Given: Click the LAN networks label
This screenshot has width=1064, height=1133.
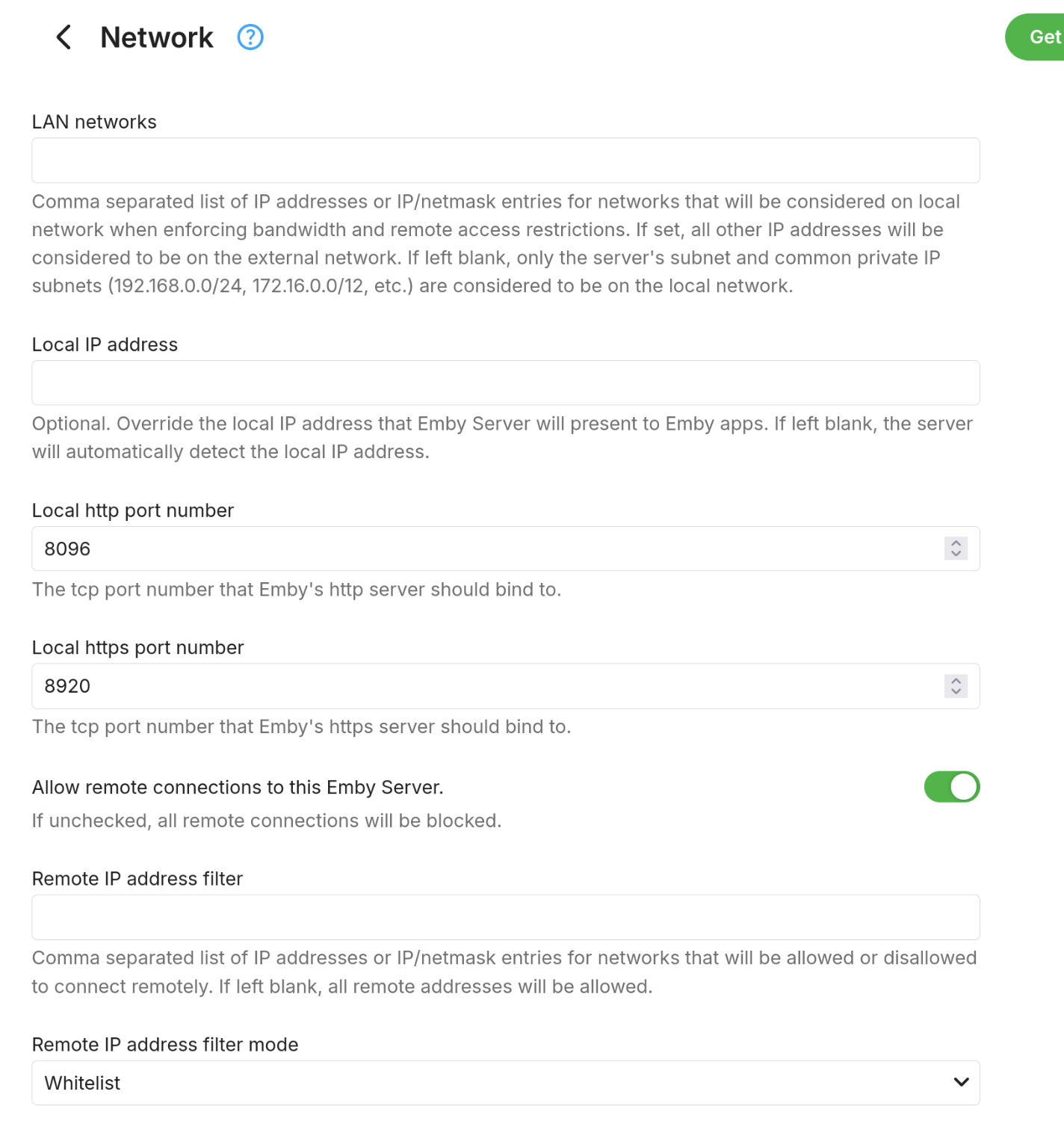Looking at the screenshot, I should tap(94, 122).
